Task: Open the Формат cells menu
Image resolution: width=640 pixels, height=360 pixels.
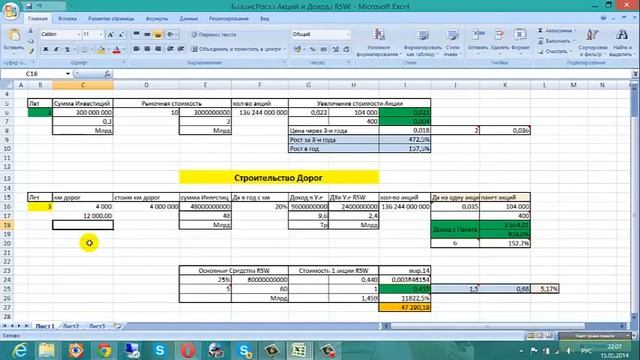Action: tap(520, 40)
